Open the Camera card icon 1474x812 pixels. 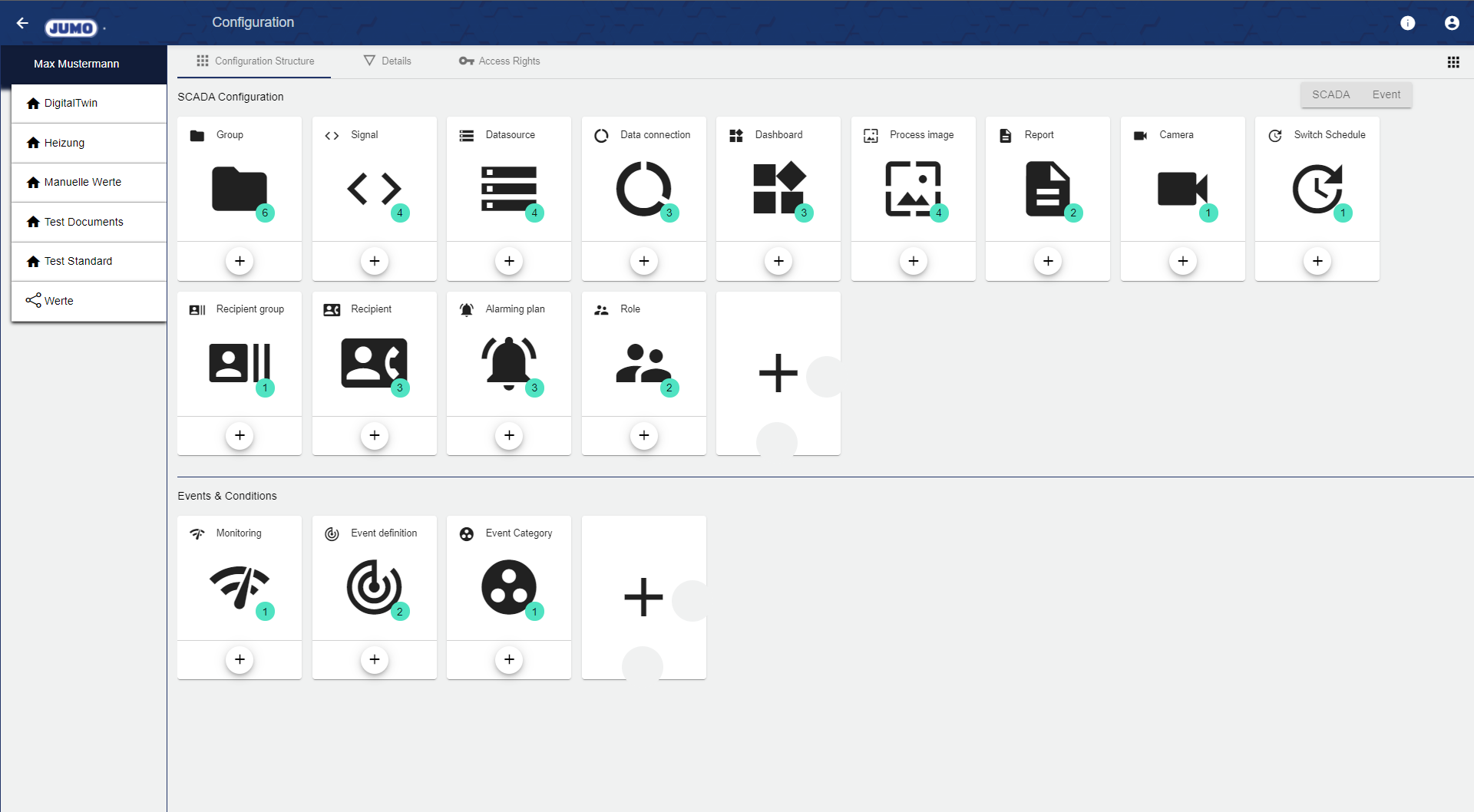pyautogui.click(x=1182, y=189)
